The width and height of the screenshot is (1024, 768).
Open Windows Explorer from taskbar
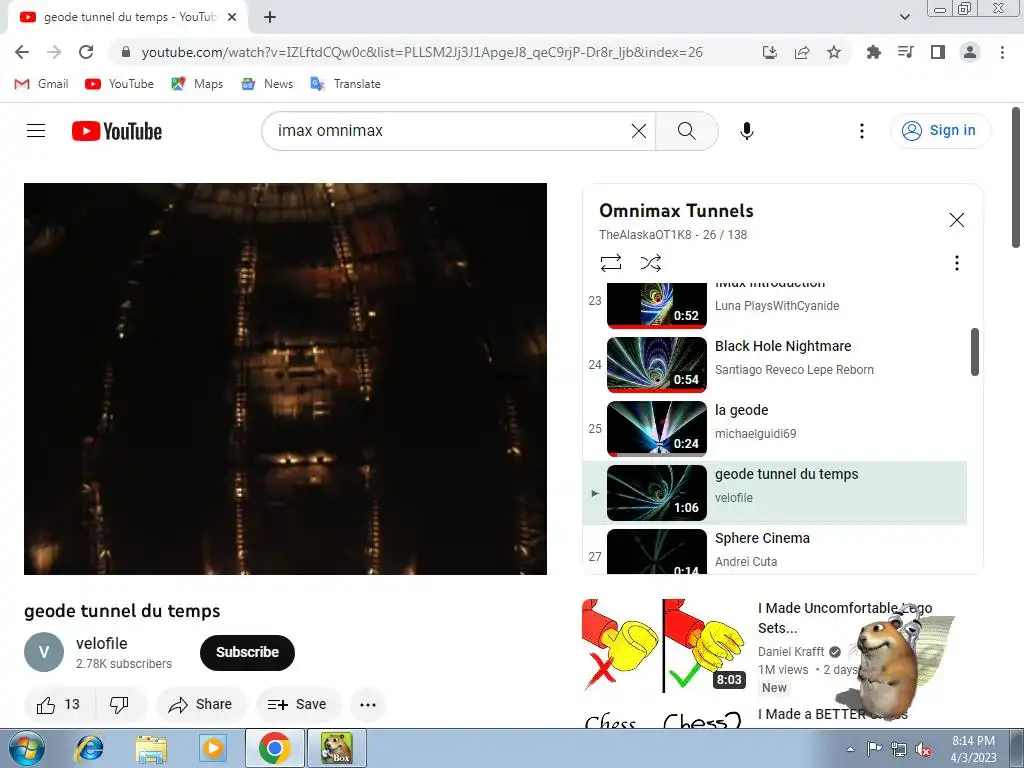[151, 748]
